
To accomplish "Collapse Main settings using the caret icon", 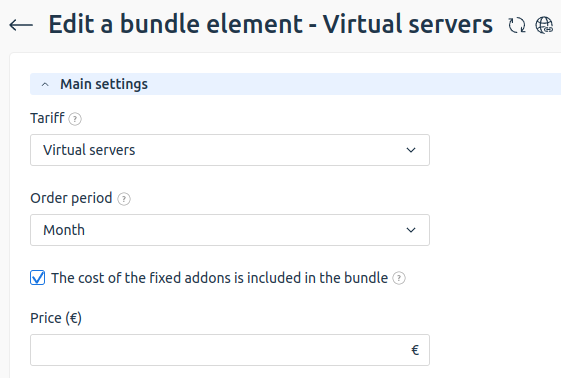I will coord(45,85).
